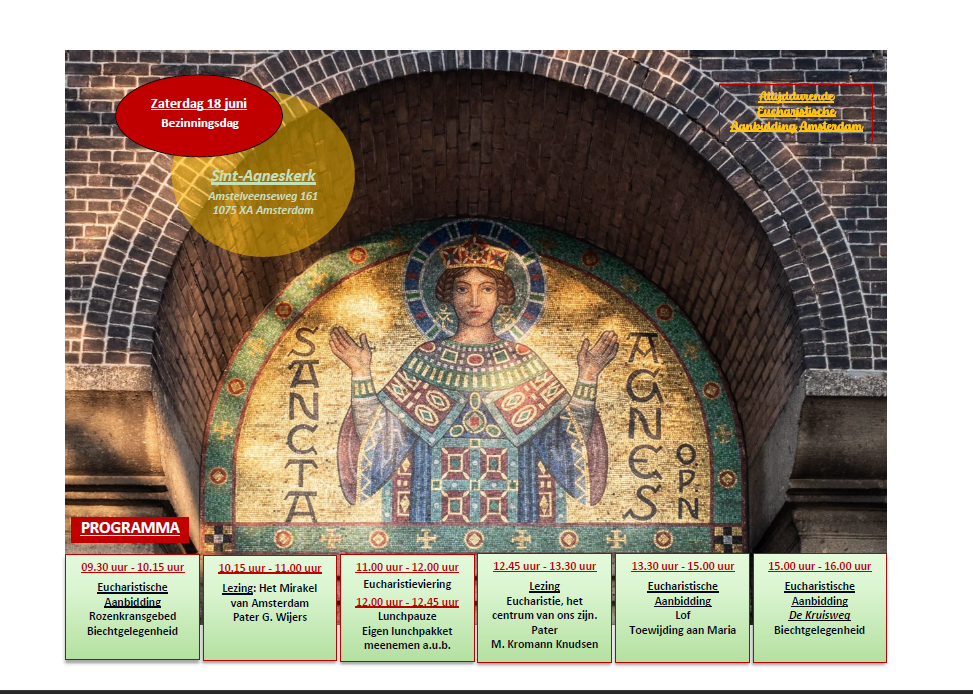Click the address line 'Amstelveenseweg 161'
Image resolution: width=973 pixels, height=694 pixels.
(x=262, y=196)
